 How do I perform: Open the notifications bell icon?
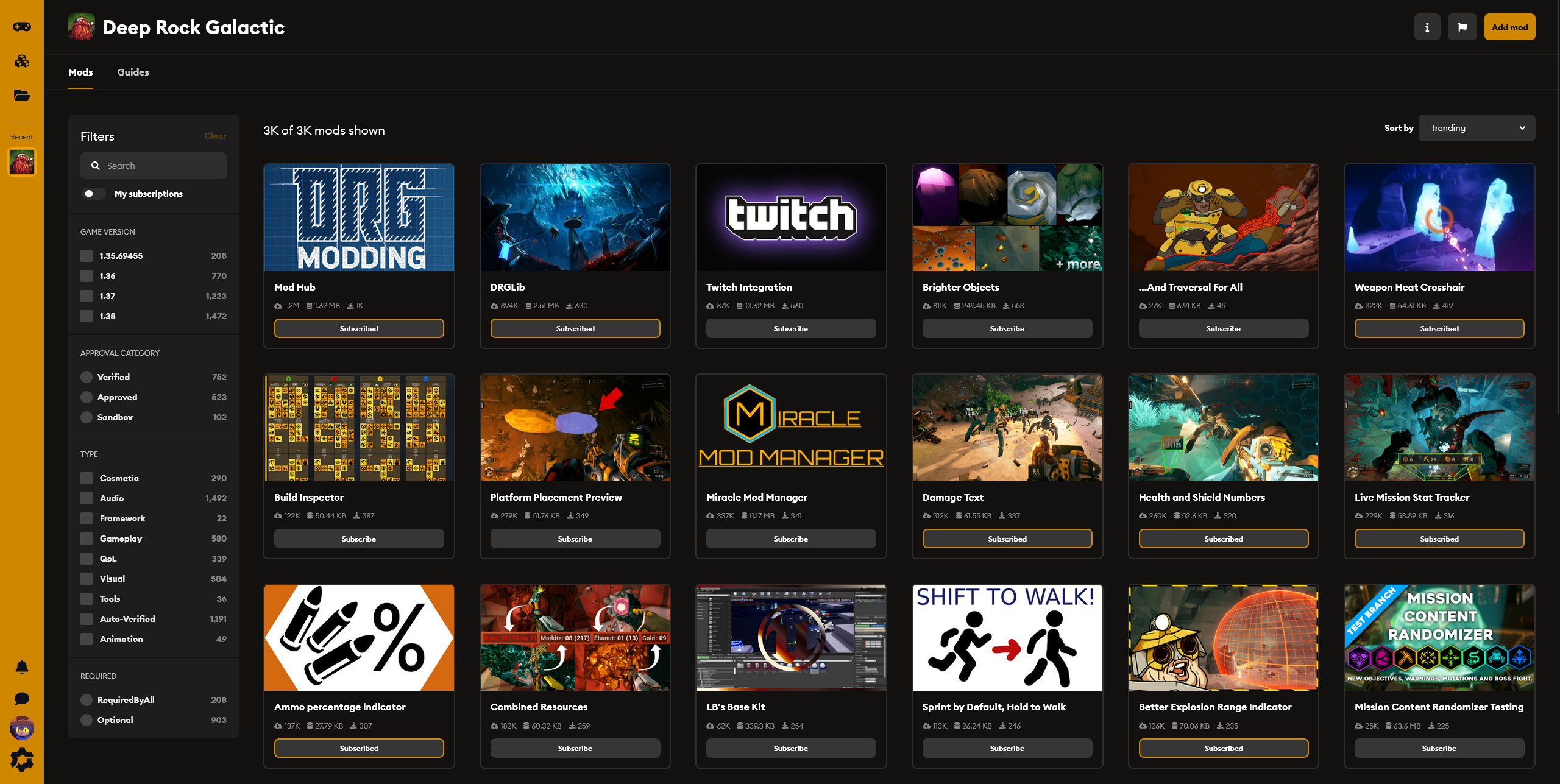tap(22, 667)
